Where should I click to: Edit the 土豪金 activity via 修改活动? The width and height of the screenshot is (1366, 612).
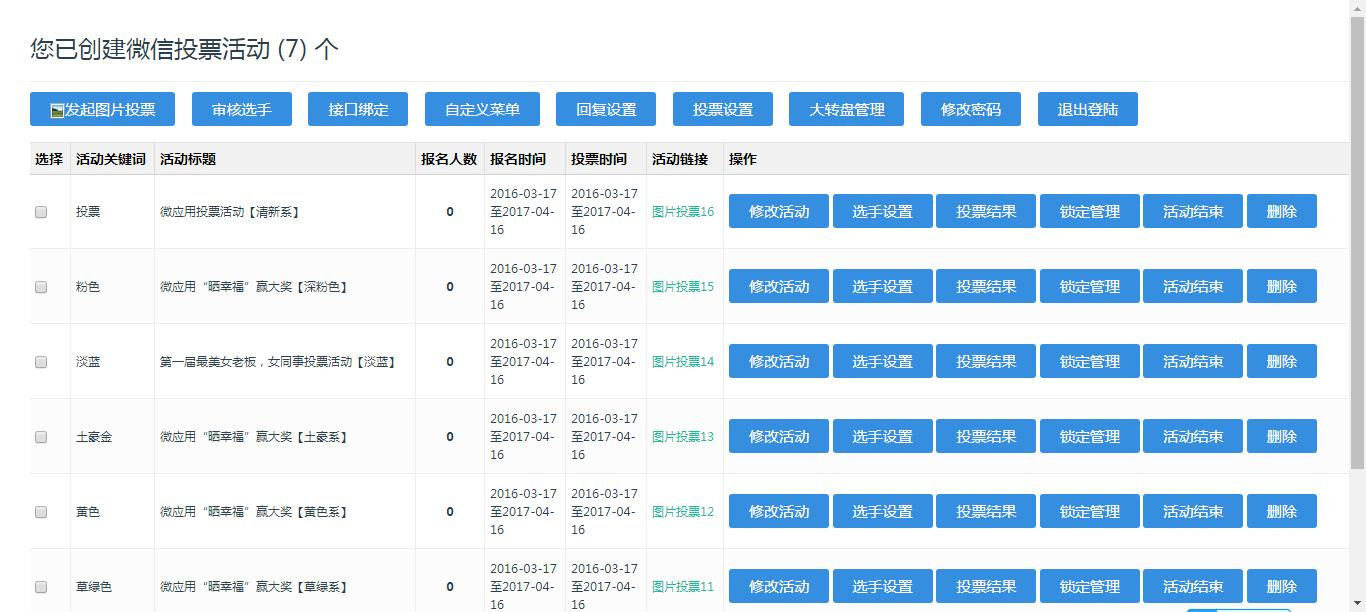click(x=779, y=436)
